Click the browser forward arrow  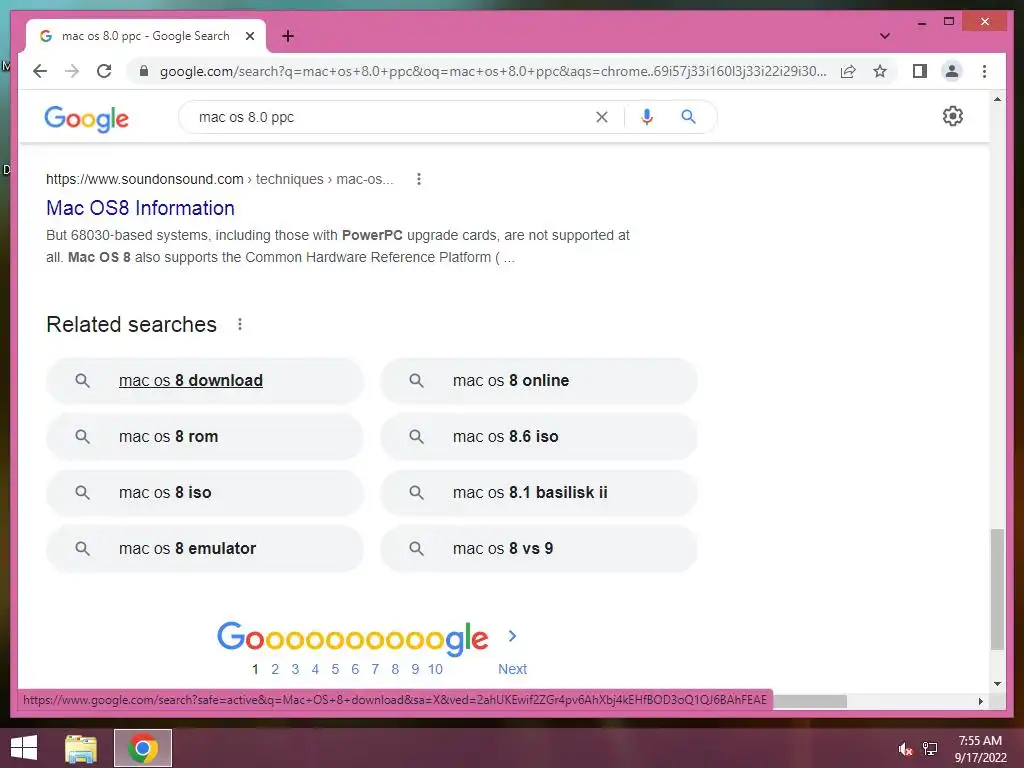72,71
